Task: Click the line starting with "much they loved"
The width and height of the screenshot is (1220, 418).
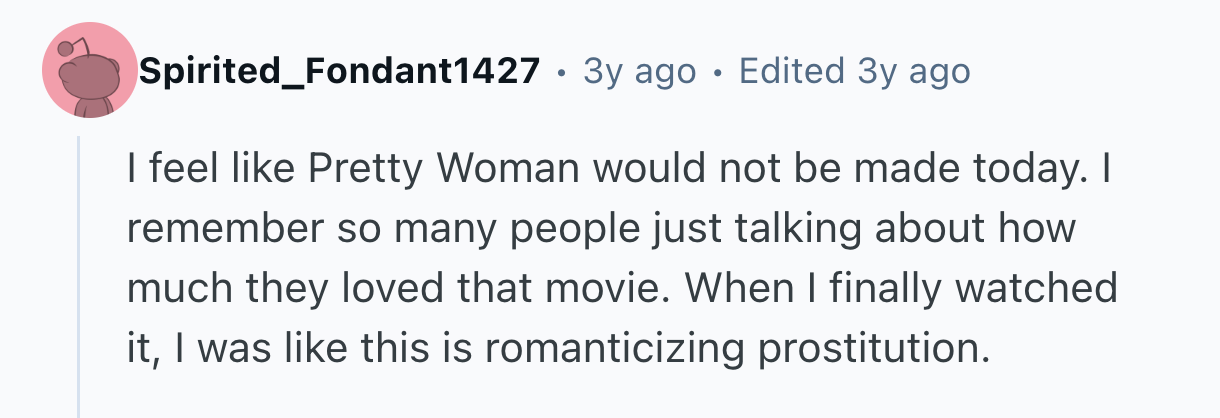Action: (620, 288)
